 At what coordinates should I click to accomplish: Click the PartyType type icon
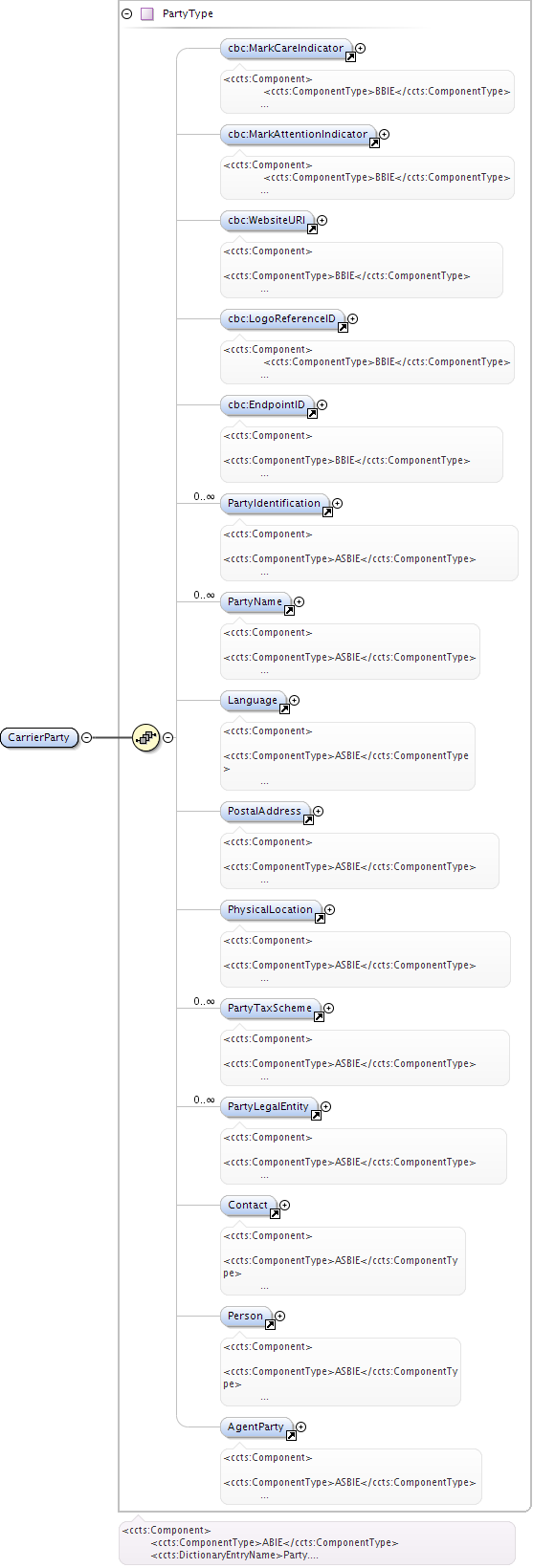pyautogui.click(x=146, y=14)
